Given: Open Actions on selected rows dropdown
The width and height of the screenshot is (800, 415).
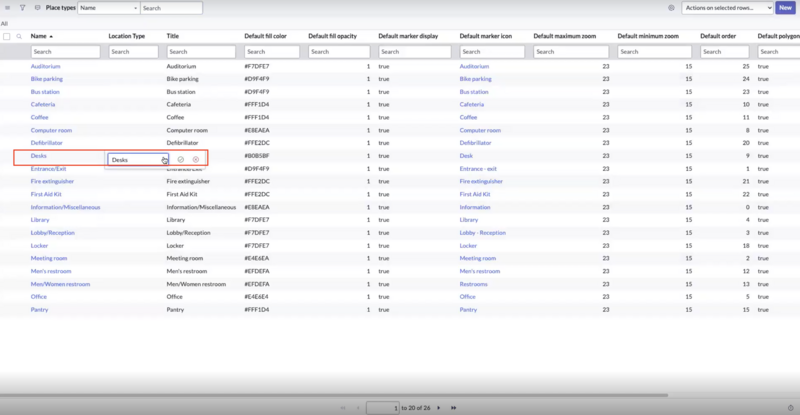Looking at the screenshot, I should tap(728, 8).
